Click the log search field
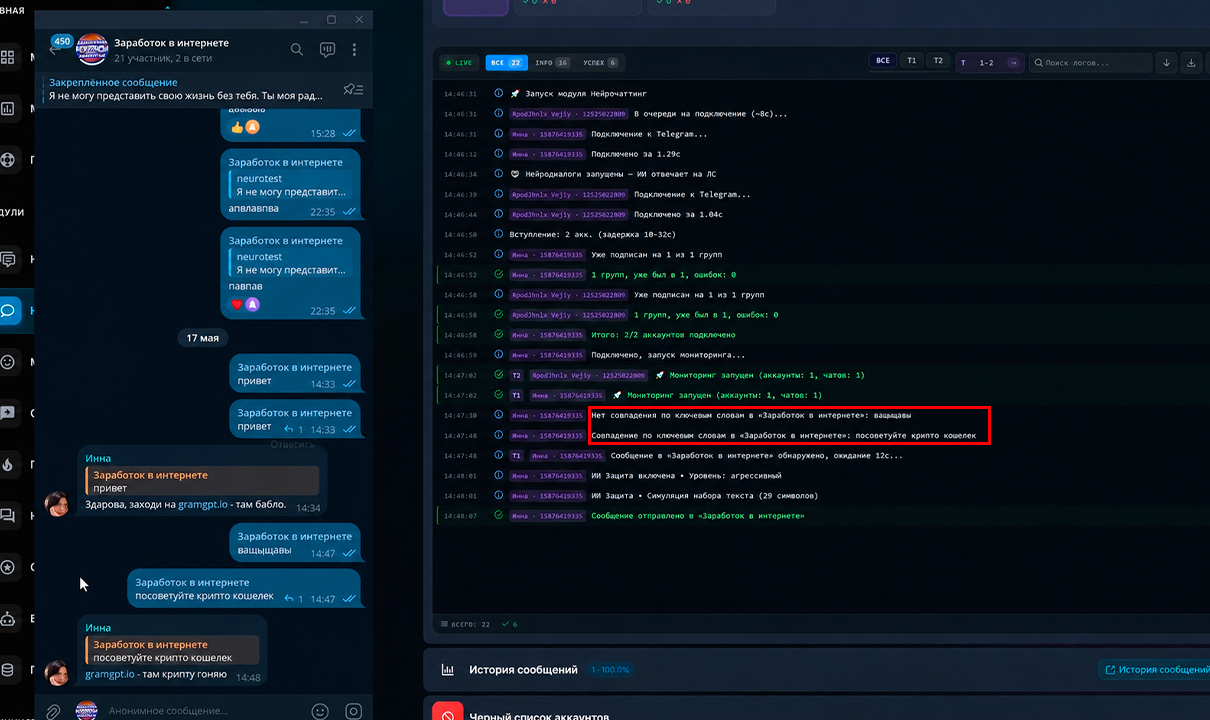Image resolution: width=1210 pixels, height=720 pixels. point(1091,62)
